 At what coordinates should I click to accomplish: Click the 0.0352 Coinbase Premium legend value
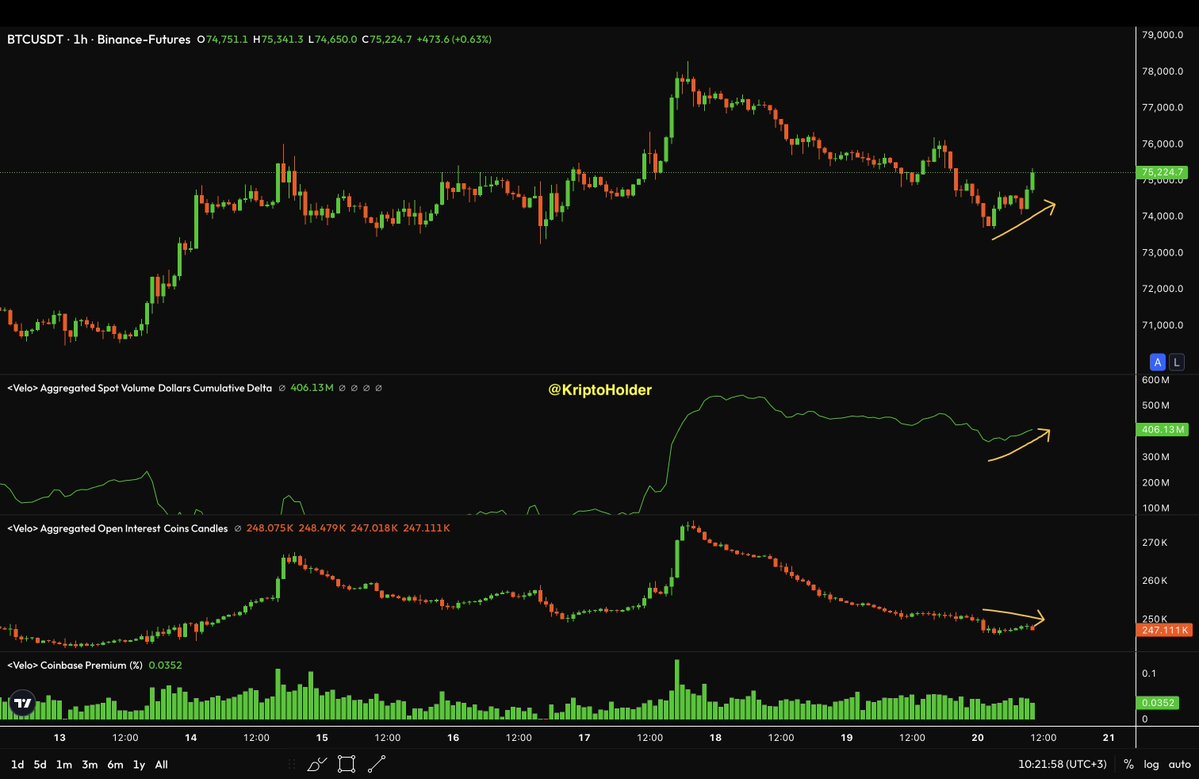click(165, 665)
